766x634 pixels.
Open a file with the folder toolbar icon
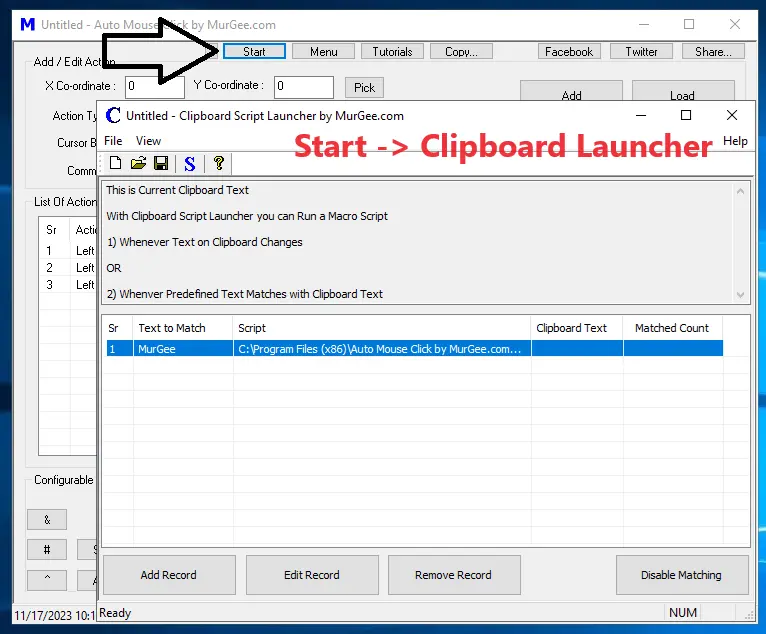click(138, 163)
